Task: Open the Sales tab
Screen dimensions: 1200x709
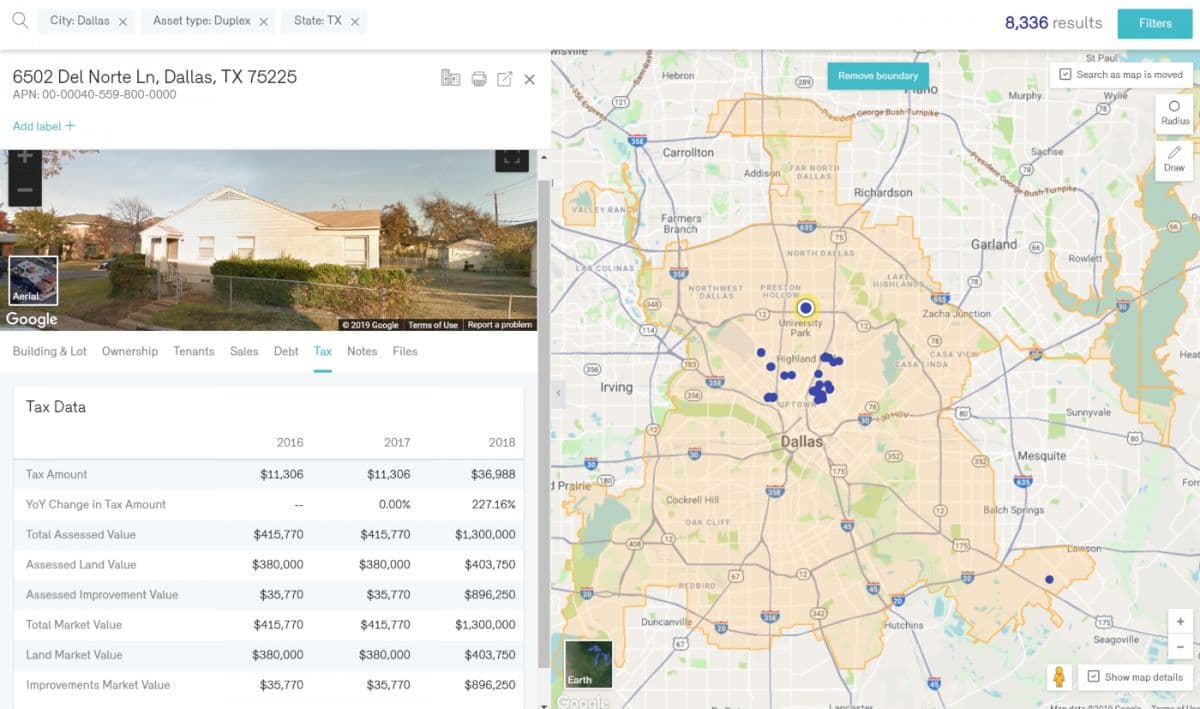Action: tap(244, 351)
